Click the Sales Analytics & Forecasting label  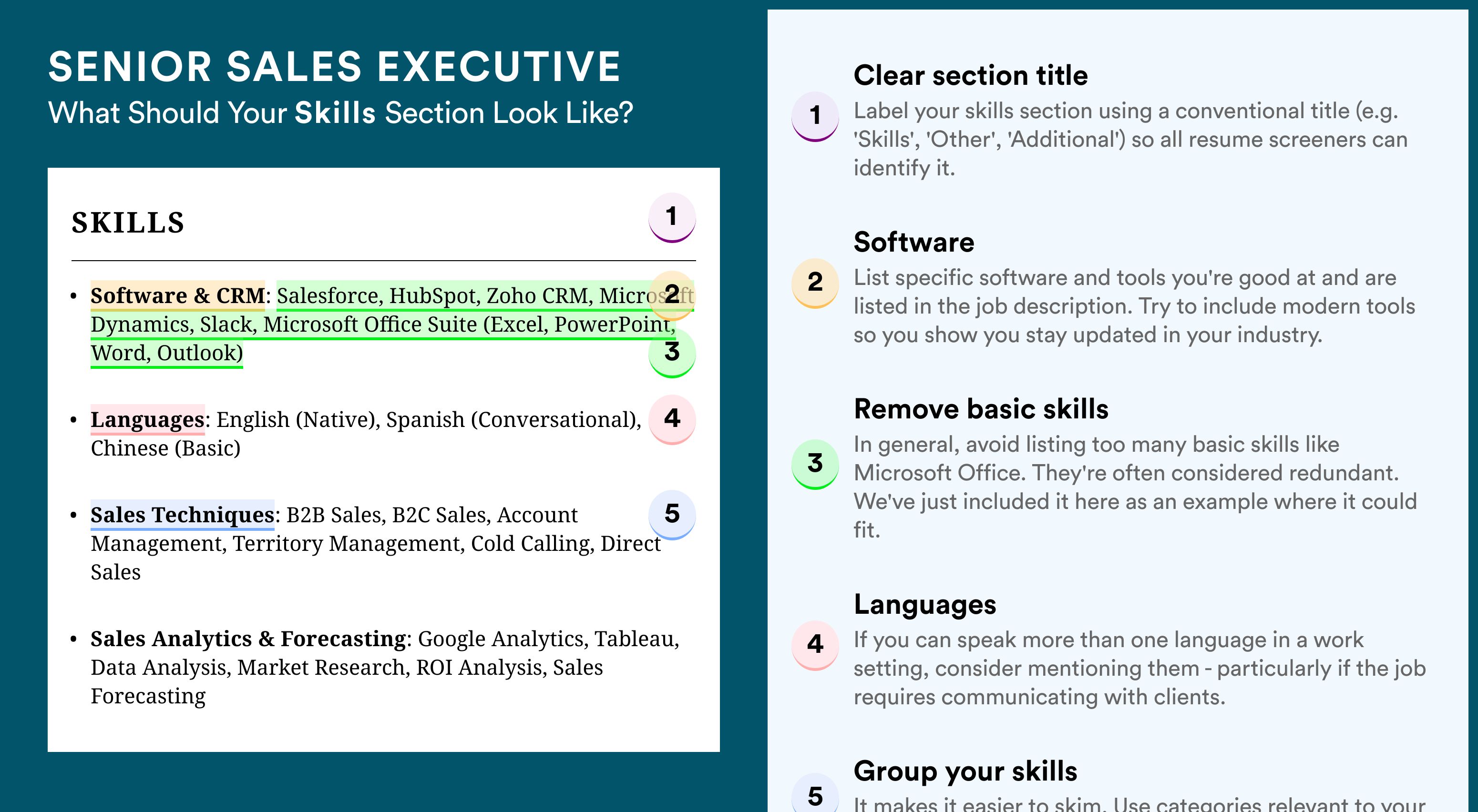tap(248, 639)
